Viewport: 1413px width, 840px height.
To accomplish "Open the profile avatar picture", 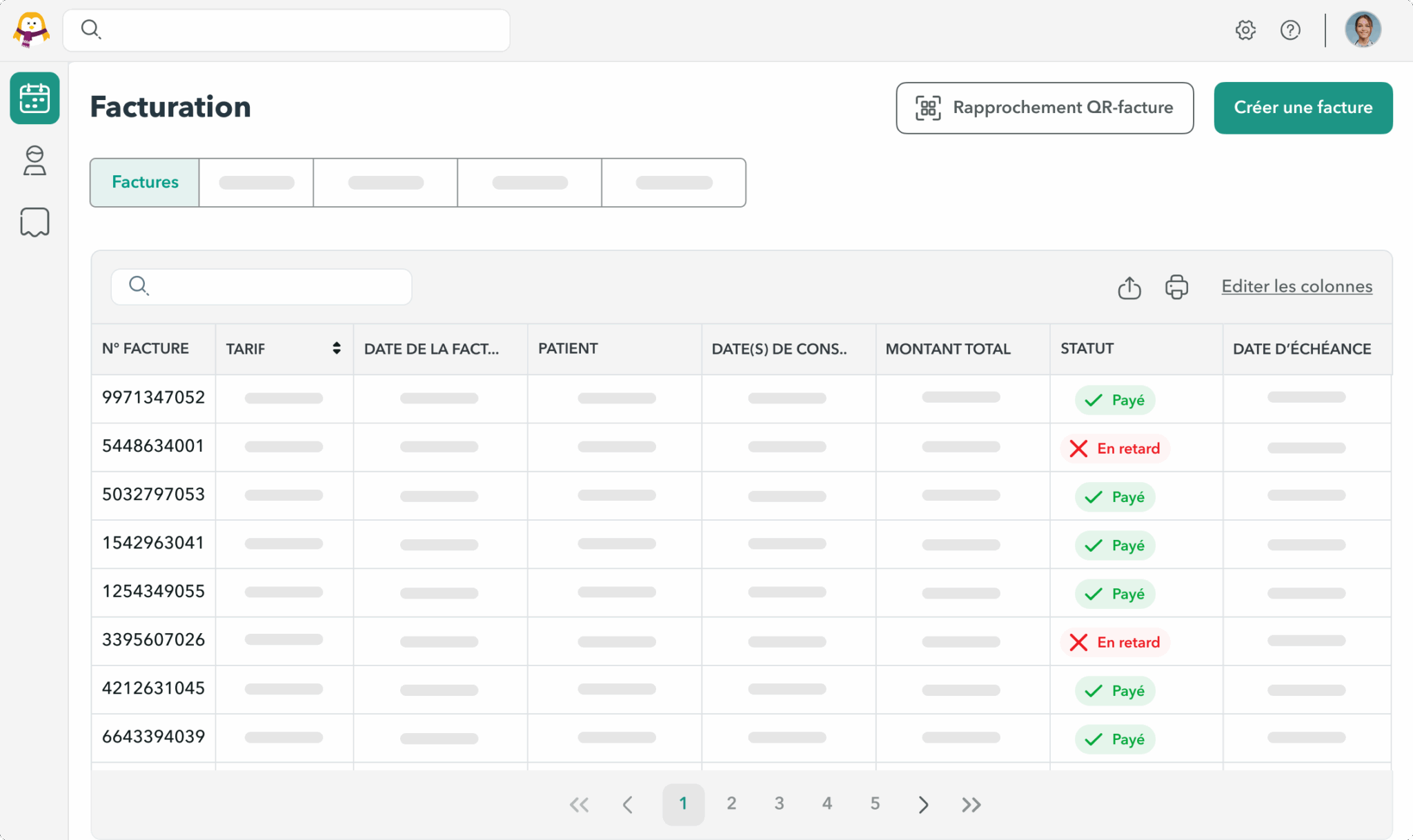I will [x=1363, y=30].
